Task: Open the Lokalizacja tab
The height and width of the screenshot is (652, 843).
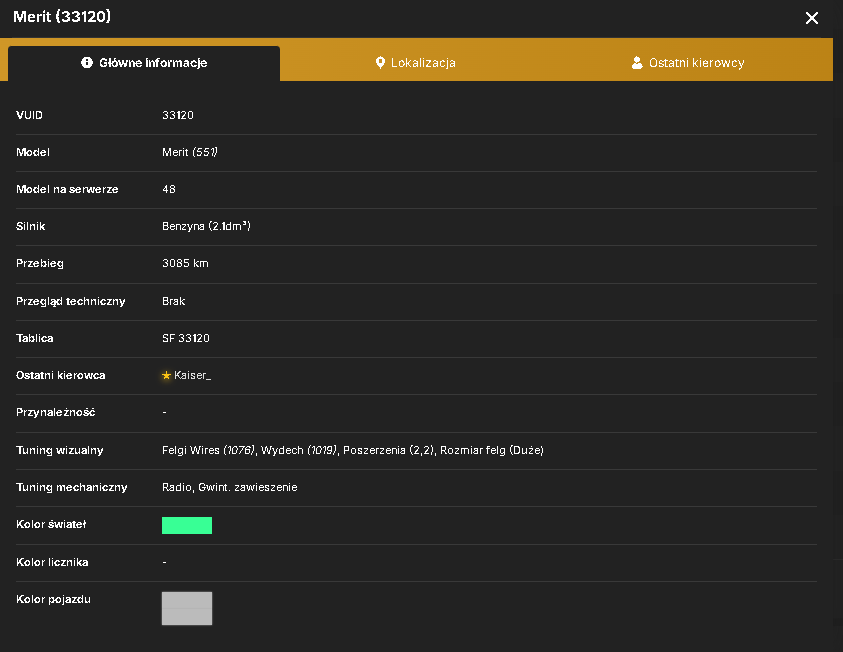Action: (x=416, y=63)
